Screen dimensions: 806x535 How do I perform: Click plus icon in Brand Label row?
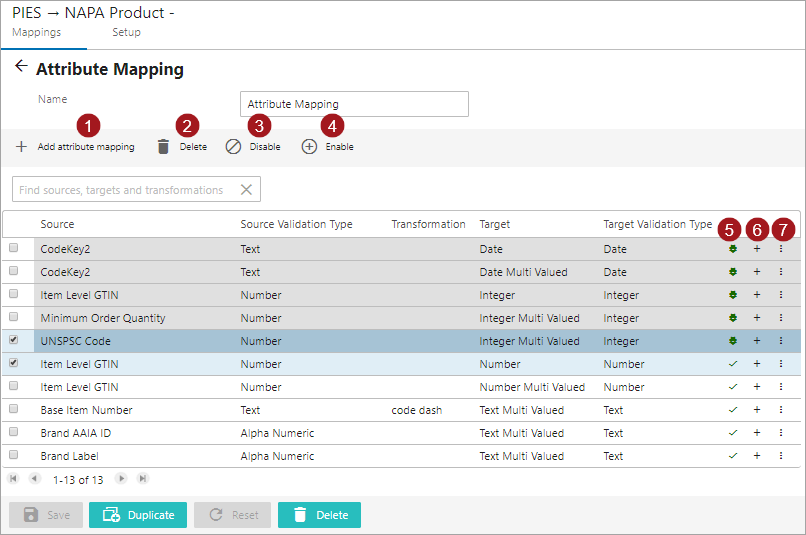tap(757, 456)
